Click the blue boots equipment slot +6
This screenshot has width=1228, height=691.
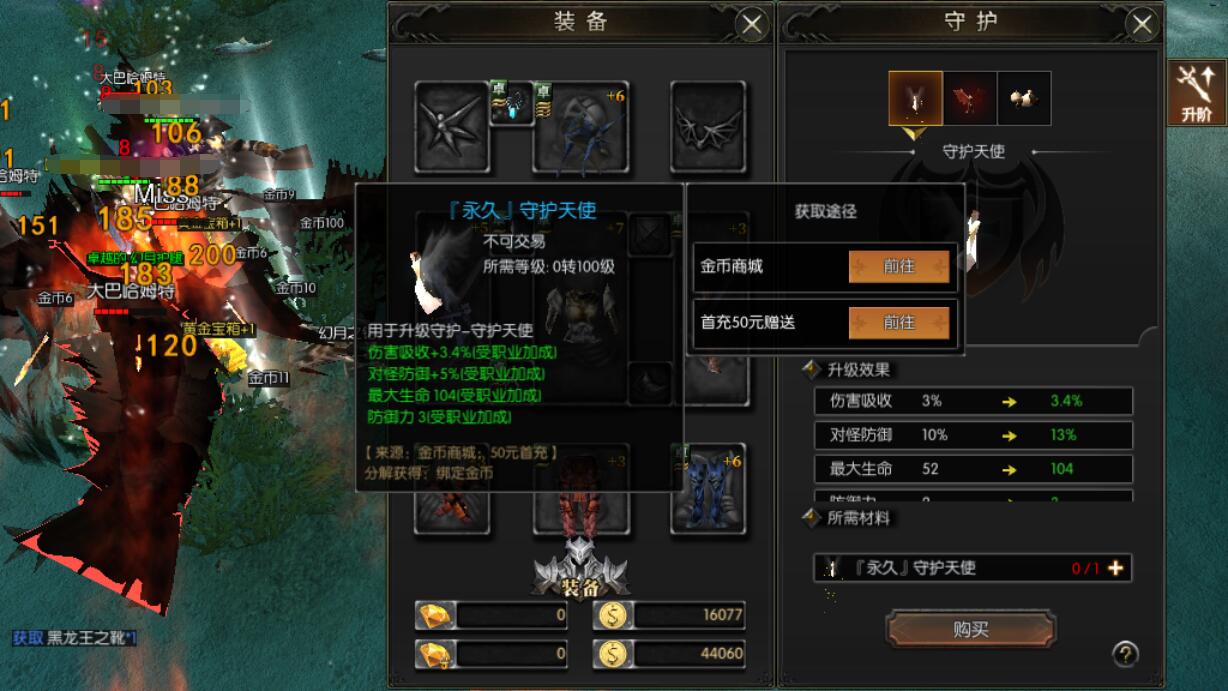pyautogui.click(x=709, y=489)
